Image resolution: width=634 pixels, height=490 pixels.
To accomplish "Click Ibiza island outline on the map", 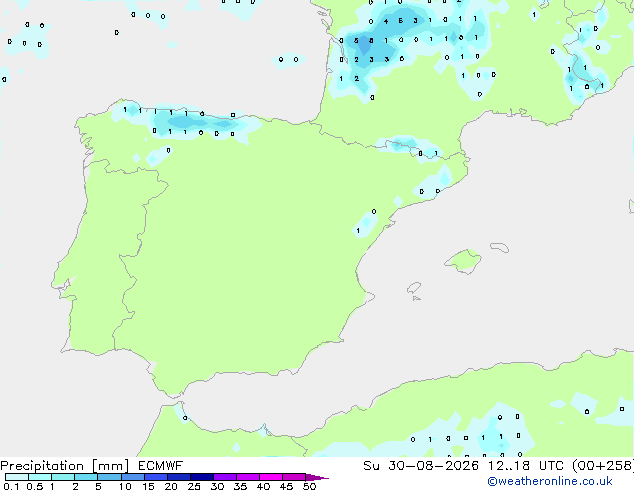I will [x=414, y=288].
